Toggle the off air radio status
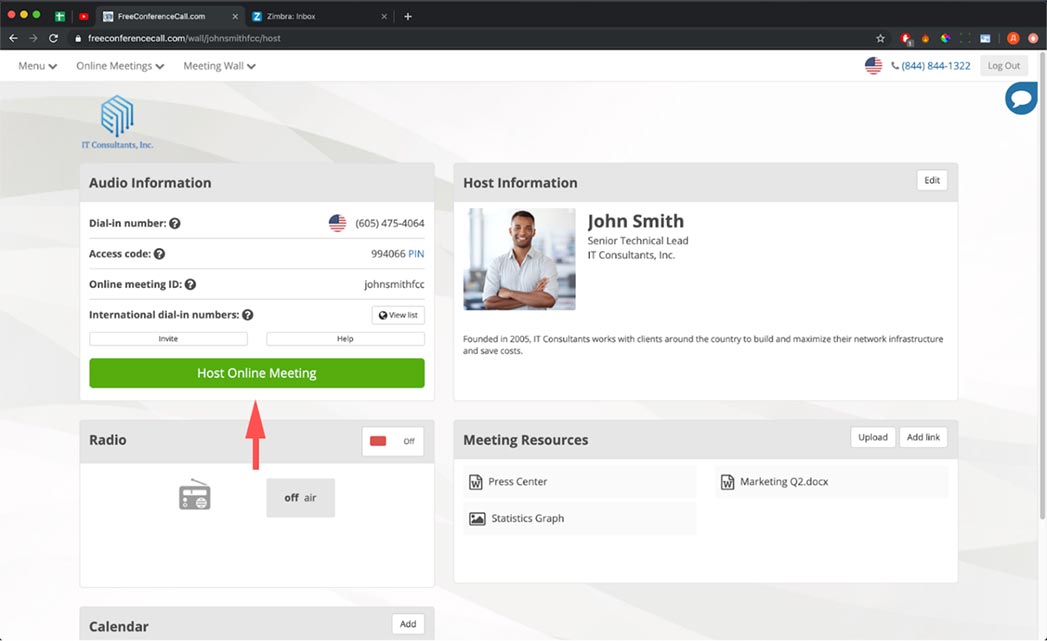1047x641 pixels. (x=300, y=497)
